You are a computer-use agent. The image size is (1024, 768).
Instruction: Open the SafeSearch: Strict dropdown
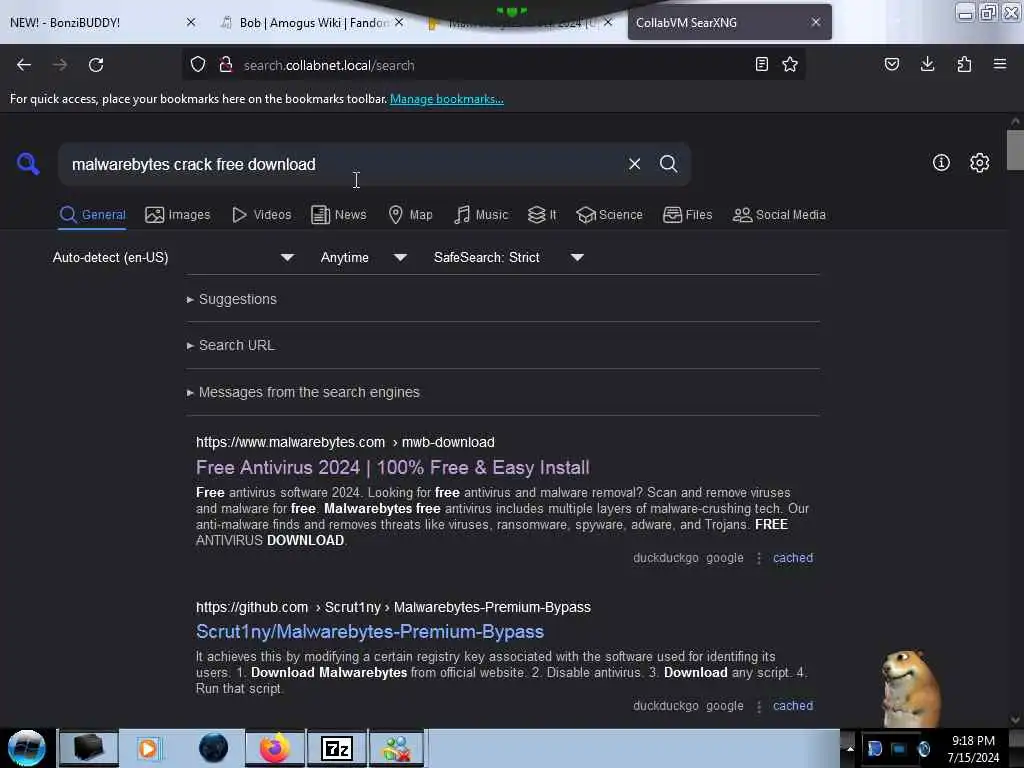pos(509,257)
